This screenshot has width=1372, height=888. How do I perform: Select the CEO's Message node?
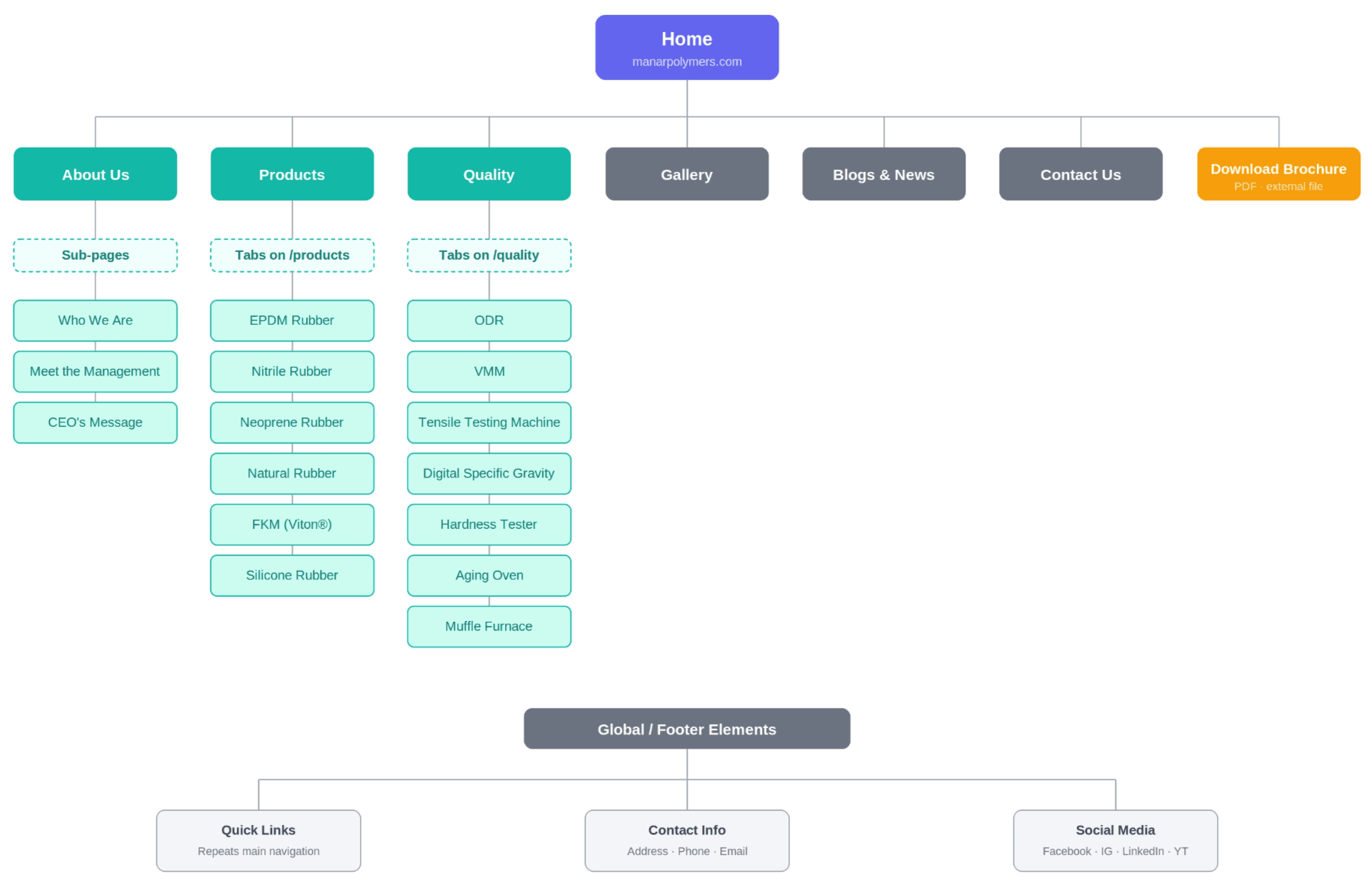pyautogui.click(x=95, y=423)
